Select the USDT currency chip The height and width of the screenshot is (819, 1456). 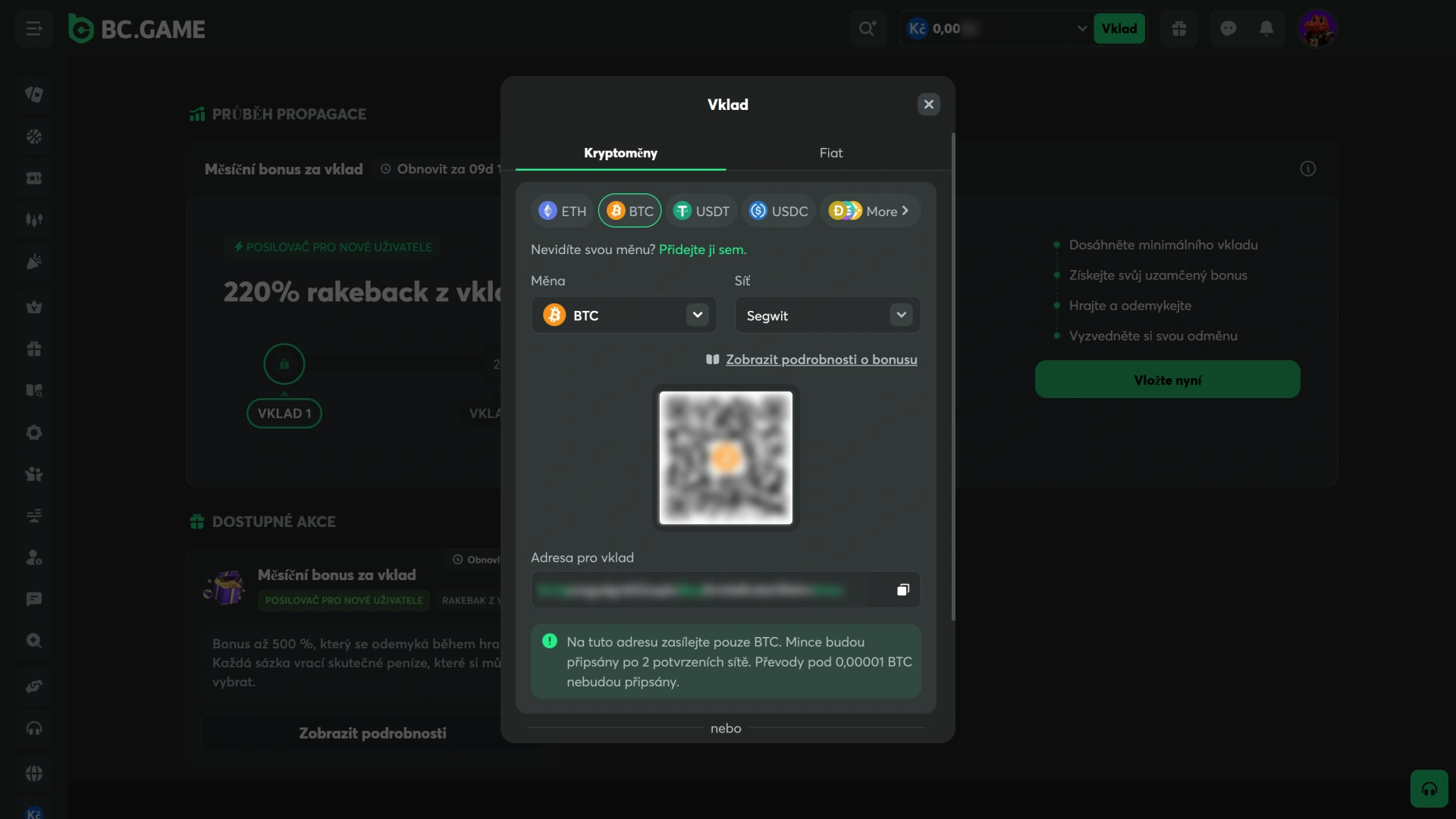pyautogui.click(x=701, y=211)
